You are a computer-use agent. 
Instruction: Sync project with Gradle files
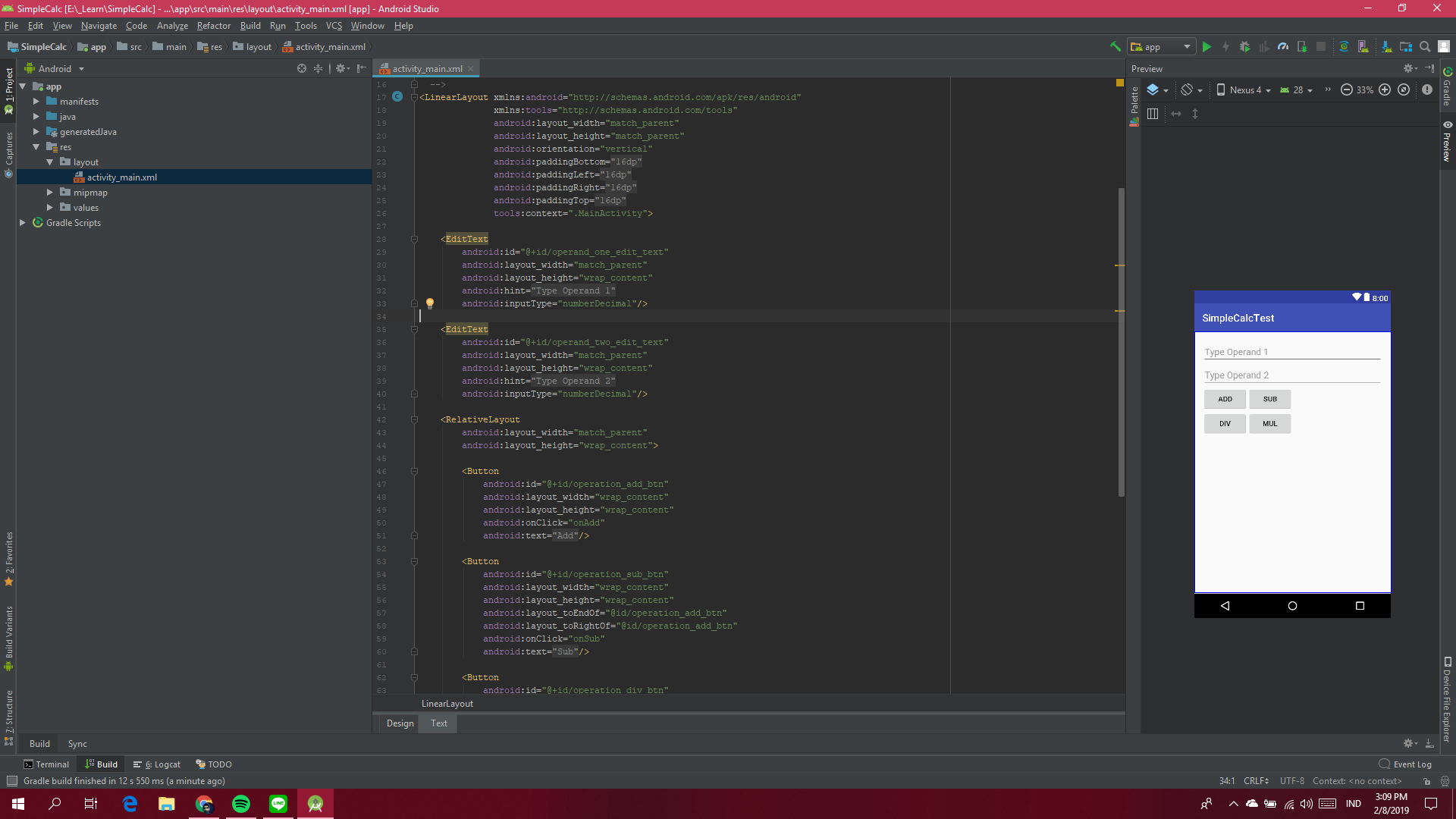(1345, 46)
